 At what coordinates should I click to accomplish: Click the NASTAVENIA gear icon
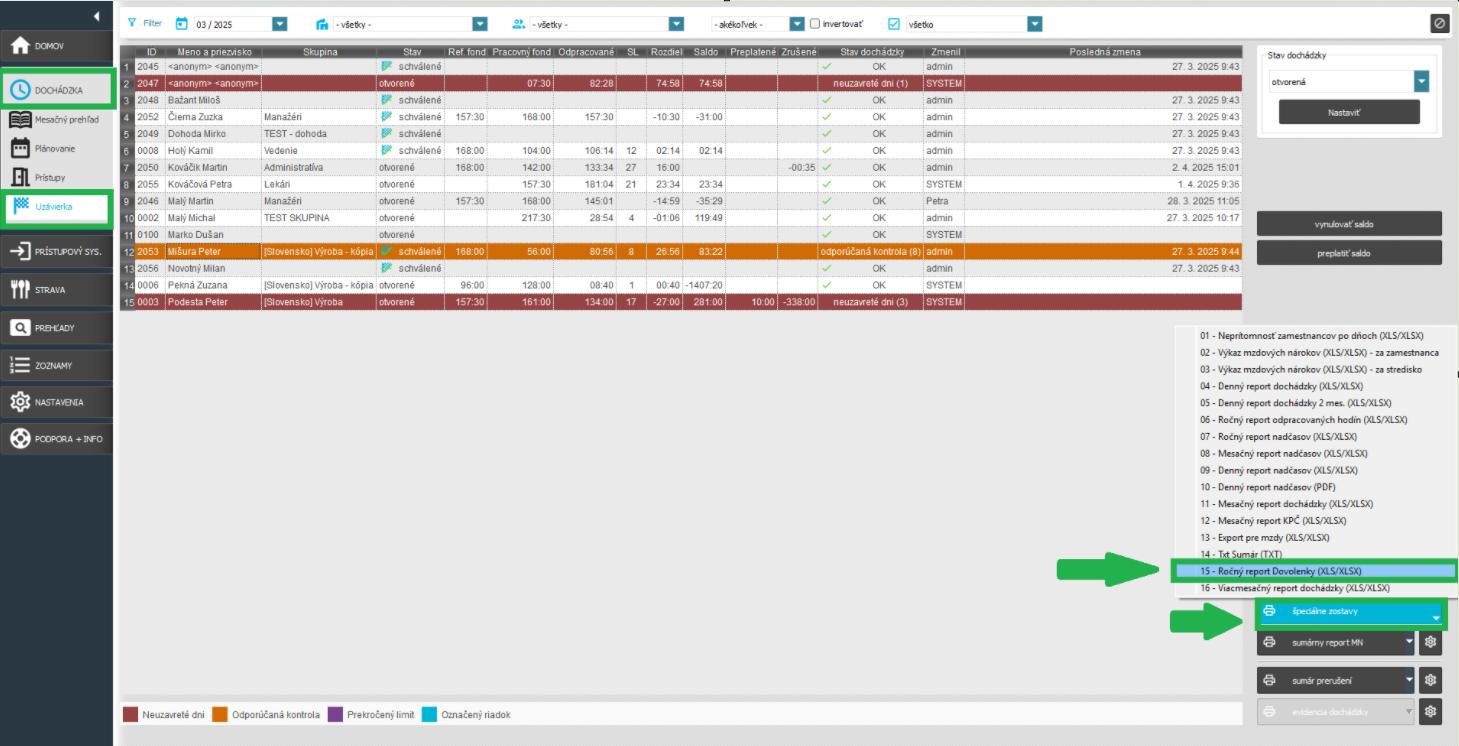20,402
